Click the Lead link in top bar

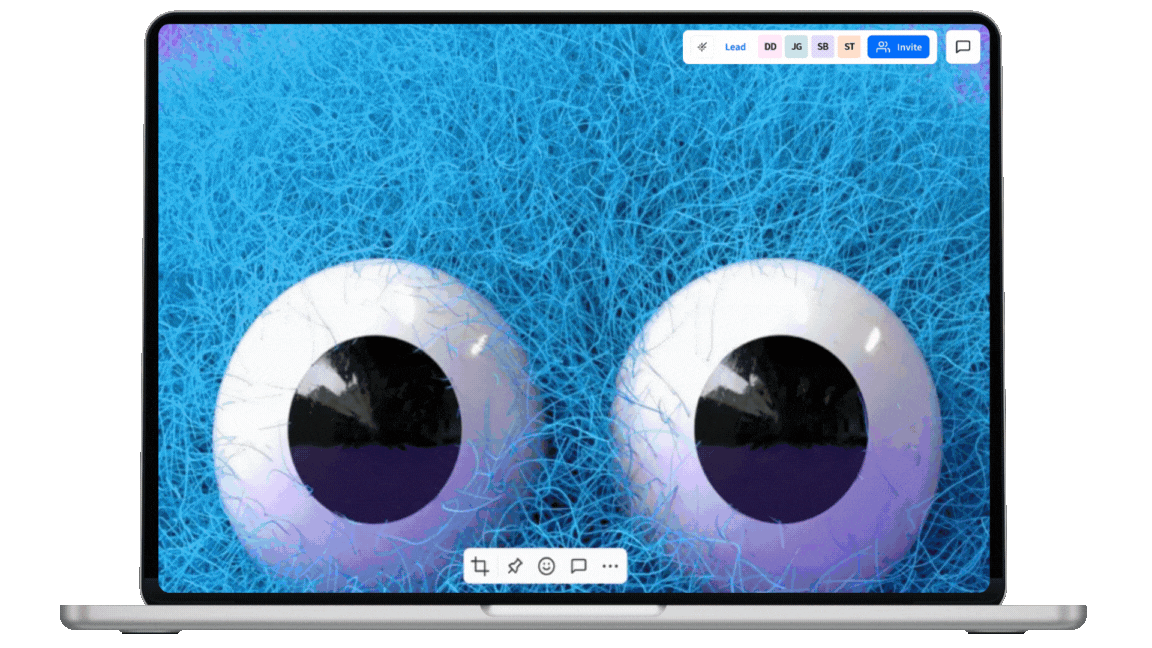click(735, 47)
